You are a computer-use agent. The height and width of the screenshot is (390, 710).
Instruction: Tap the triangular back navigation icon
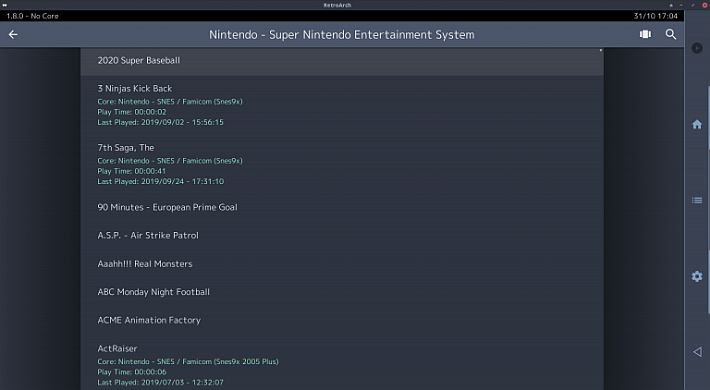(697, 351)
